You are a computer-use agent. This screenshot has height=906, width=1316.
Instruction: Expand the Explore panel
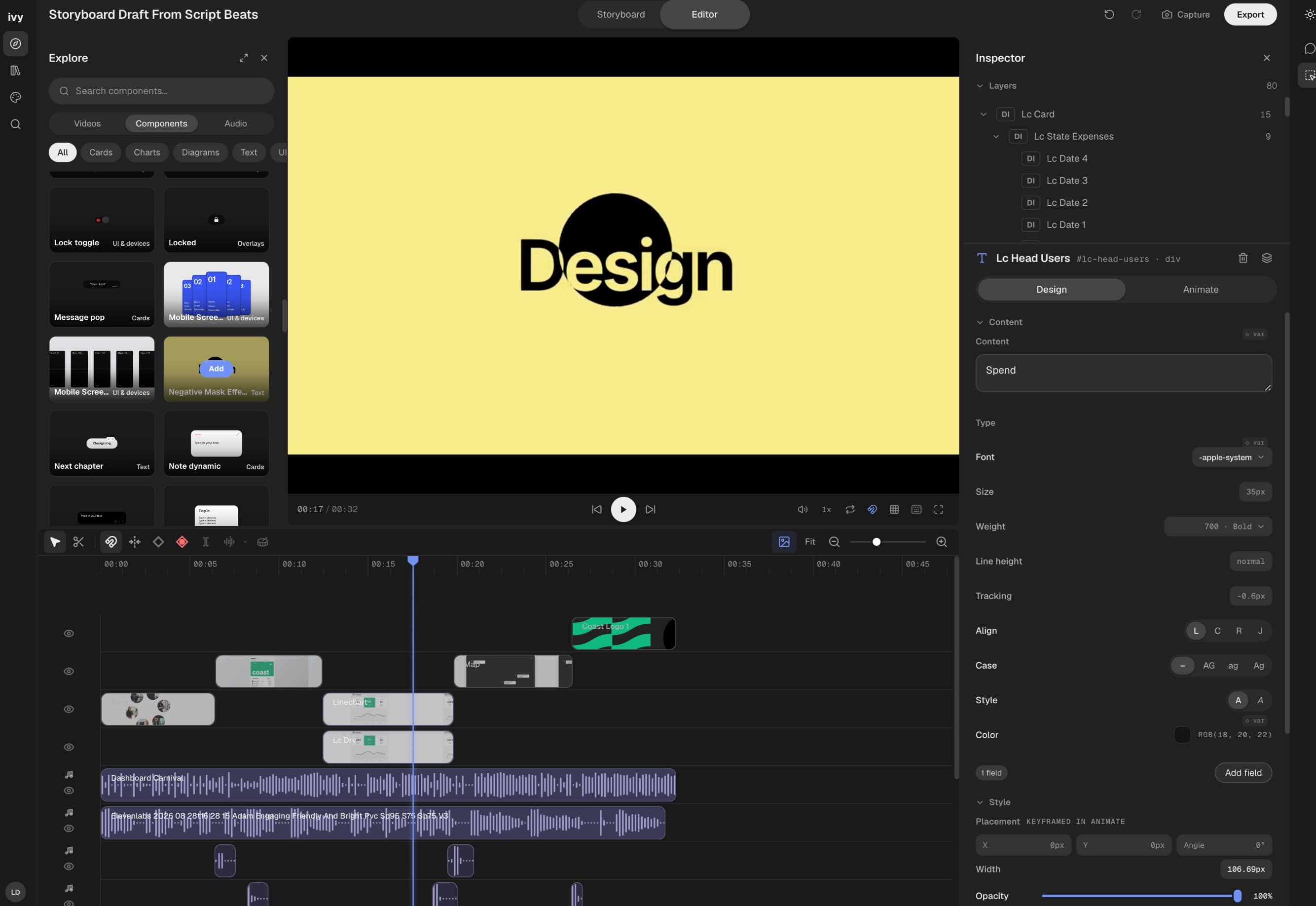pyautogui.click(x=244, y=58)
